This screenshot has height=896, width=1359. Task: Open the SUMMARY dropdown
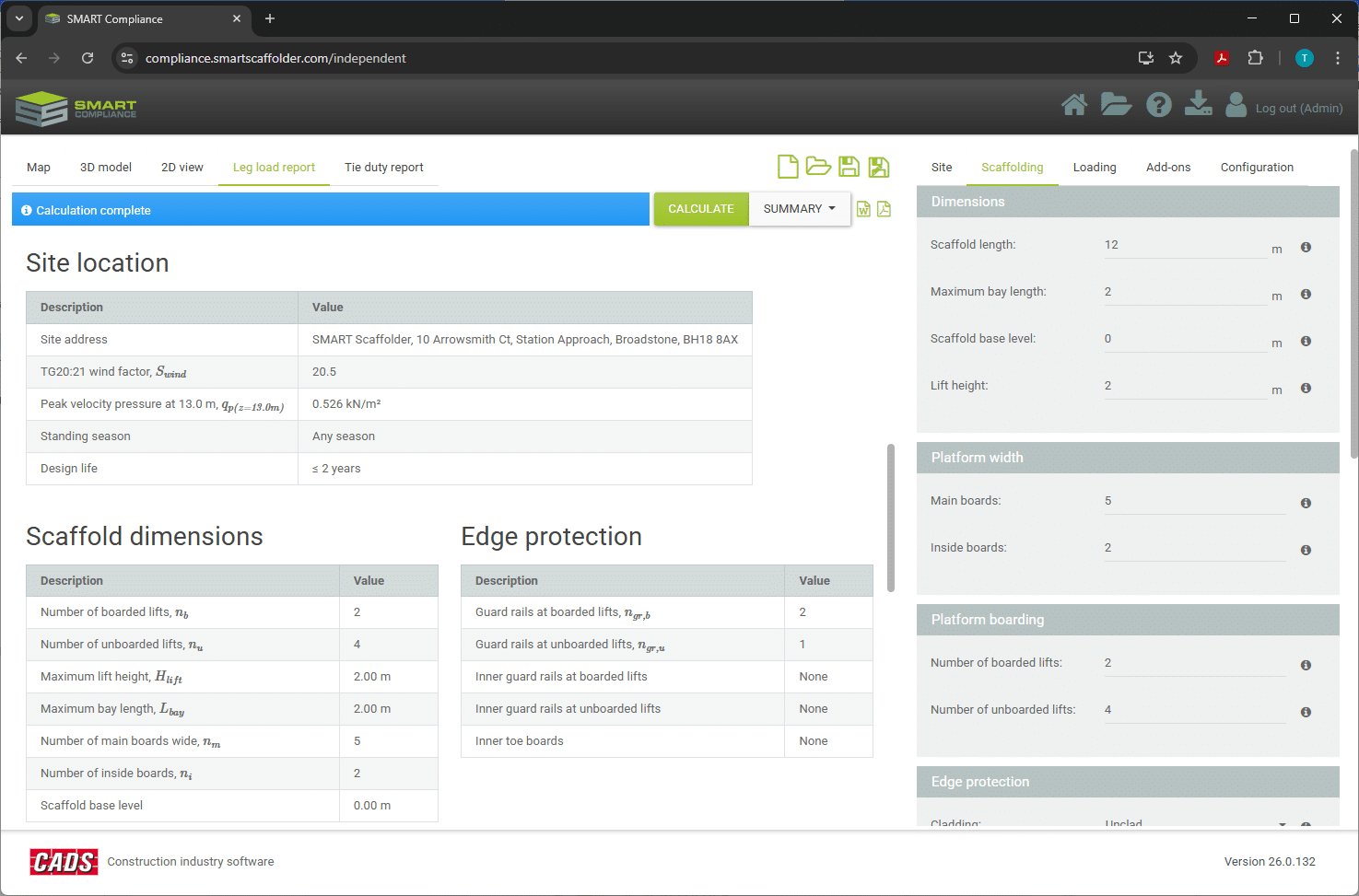(799, 209)
